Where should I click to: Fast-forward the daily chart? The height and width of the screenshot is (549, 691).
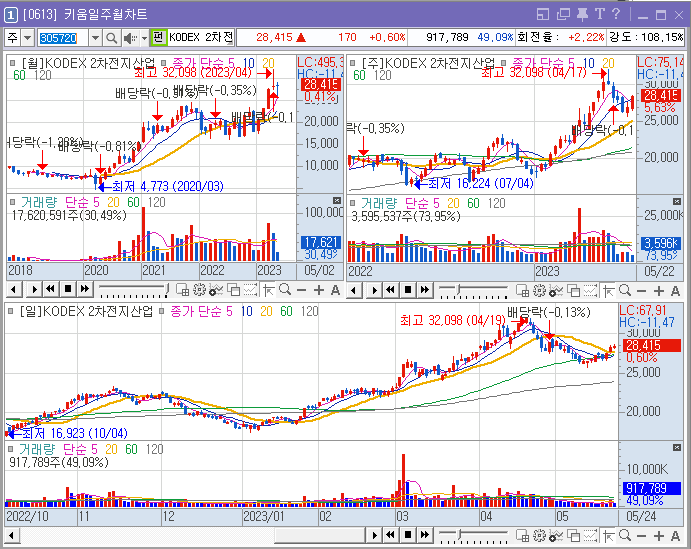425,535
